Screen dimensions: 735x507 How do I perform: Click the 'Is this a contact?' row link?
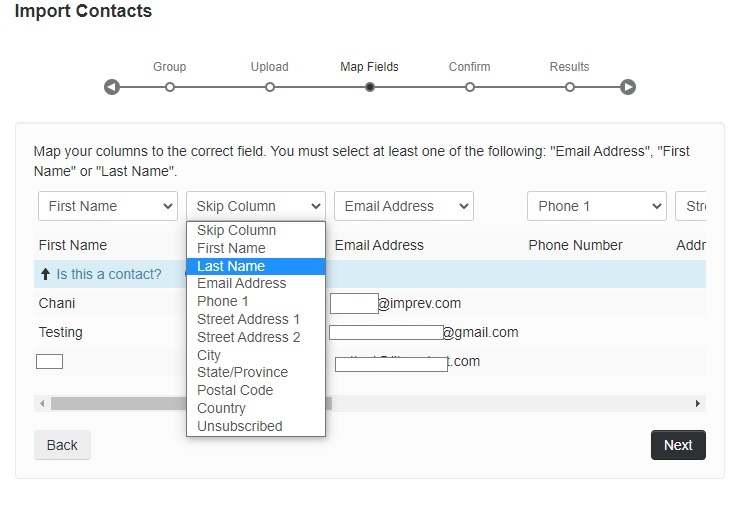coord(108,274)
